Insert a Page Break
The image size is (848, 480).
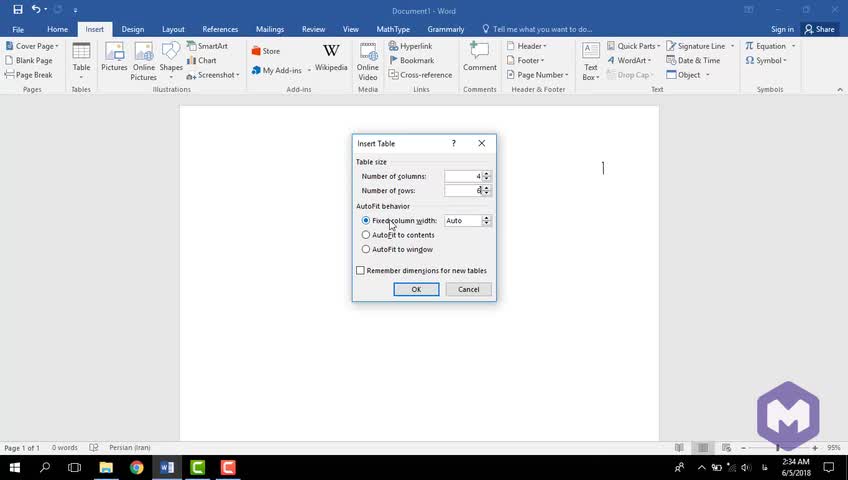[29, 75]
